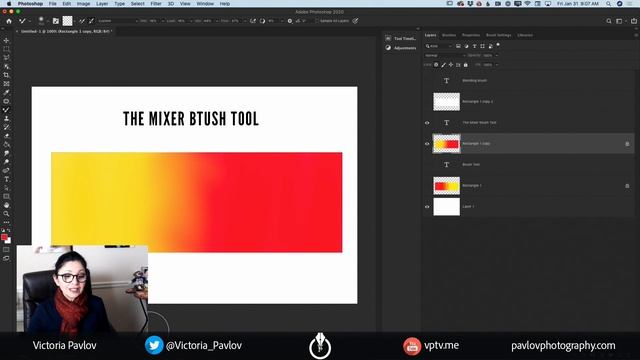
Task: Show the Rectangle 1 layer
Action: 427,186
